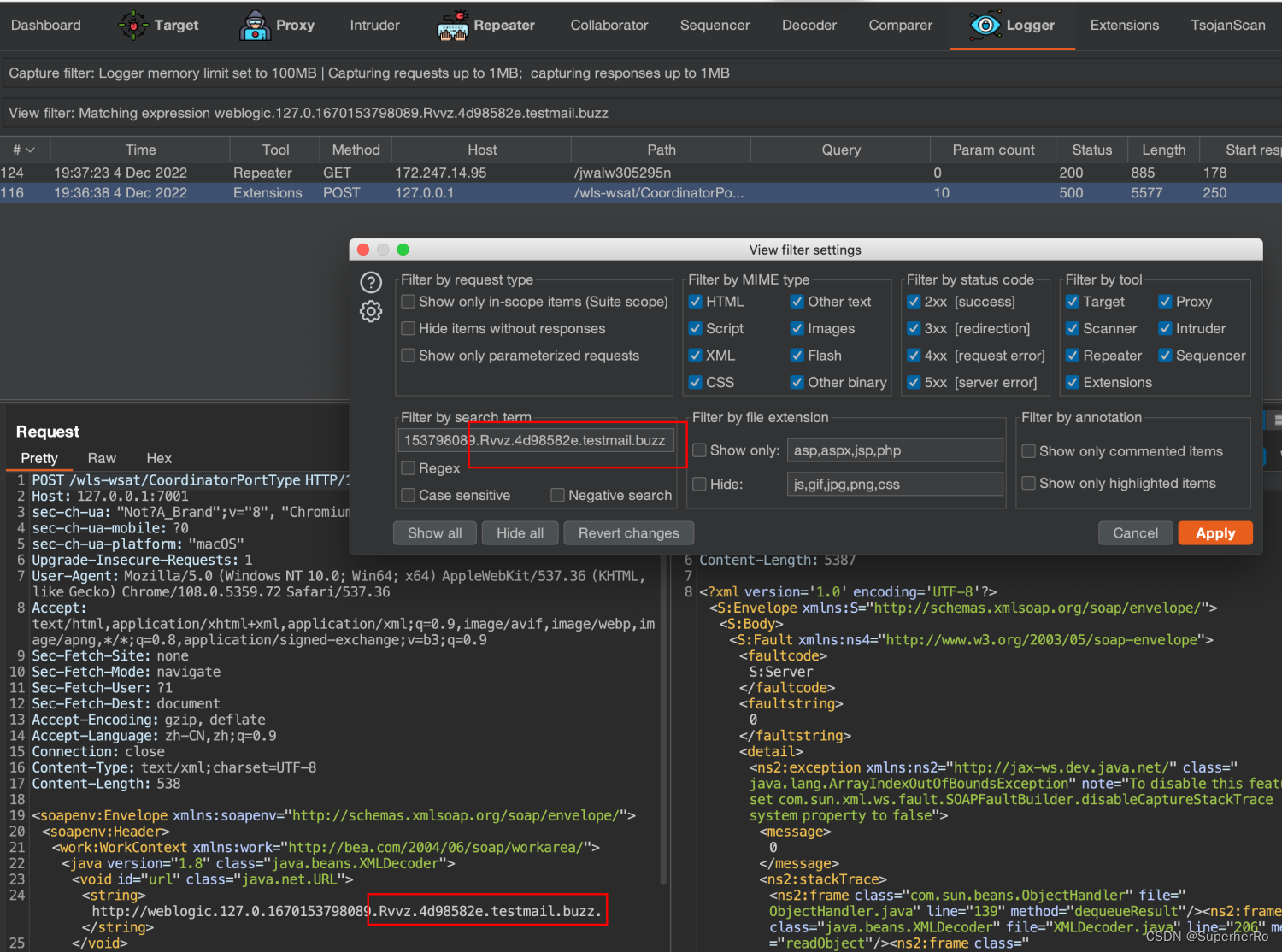Image resolution: width=1282 pixels, height=952 pixels.
Task: Uncheck Sequencer in Filter by tool
Action: (1165, 356)
